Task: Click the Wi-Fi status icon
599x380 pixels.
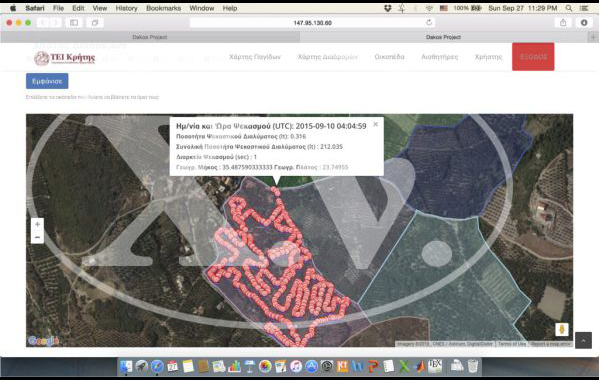Action: [x=429, y=8]
